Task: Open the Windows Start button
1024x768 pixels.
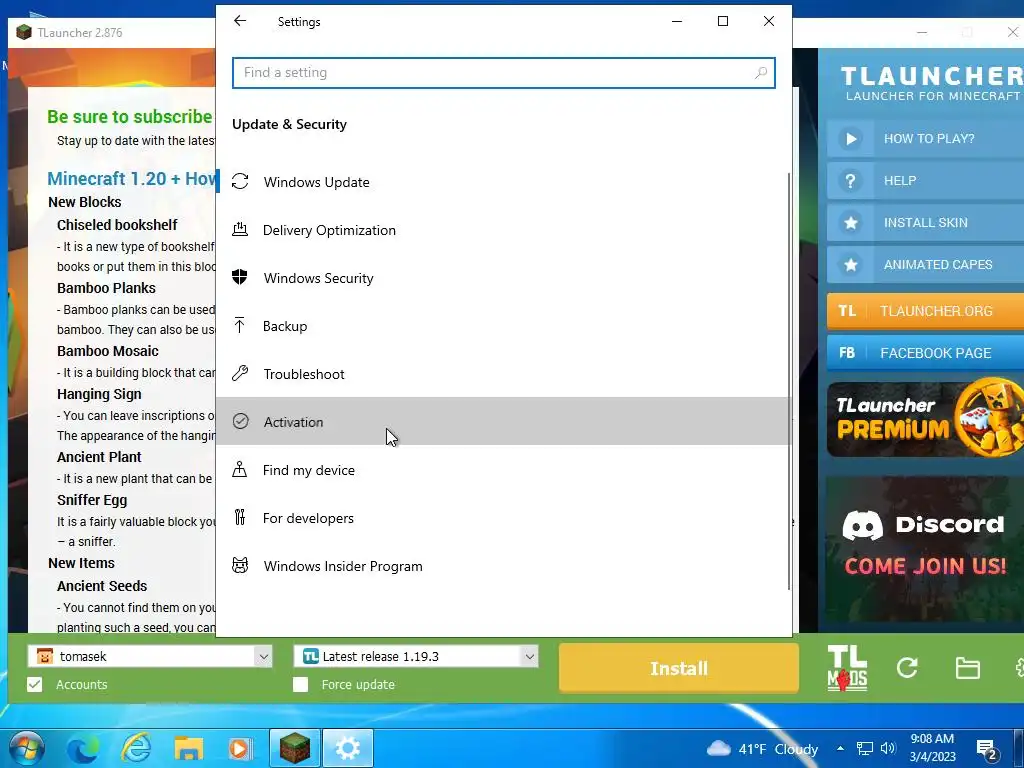Action: [27, 748]
